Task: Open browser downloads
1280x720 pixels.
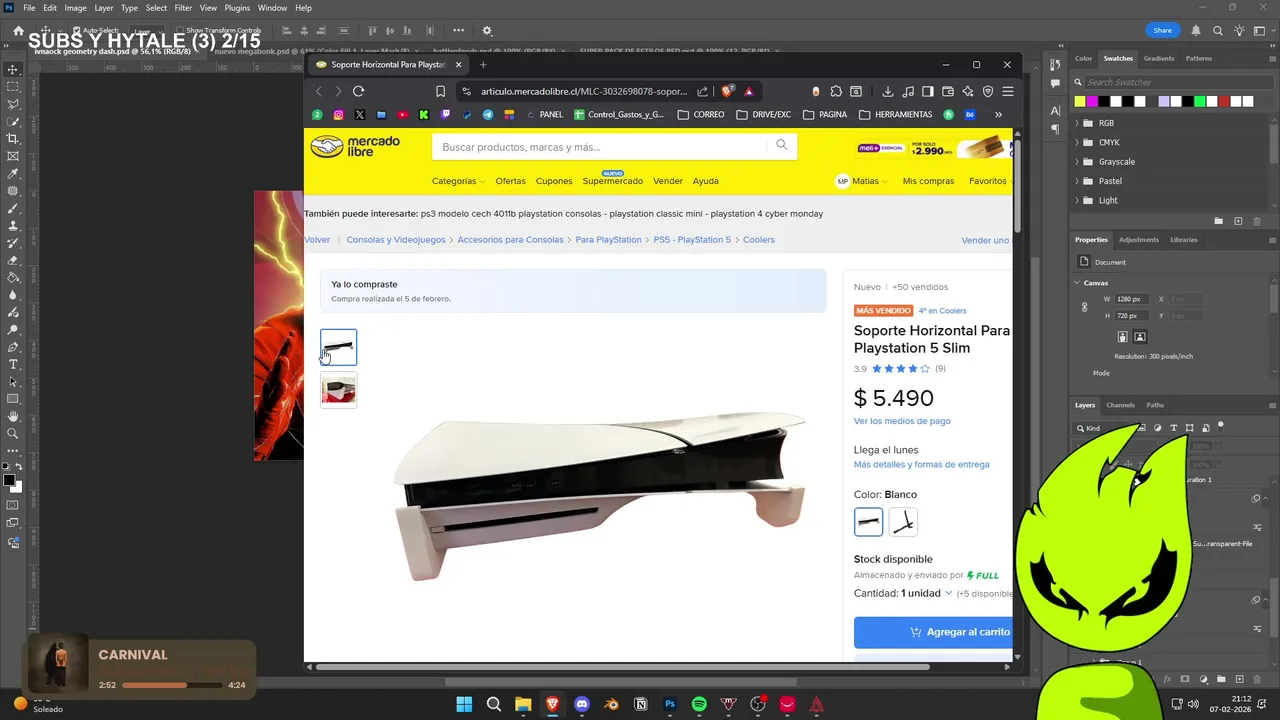Action: click(887, 91)
